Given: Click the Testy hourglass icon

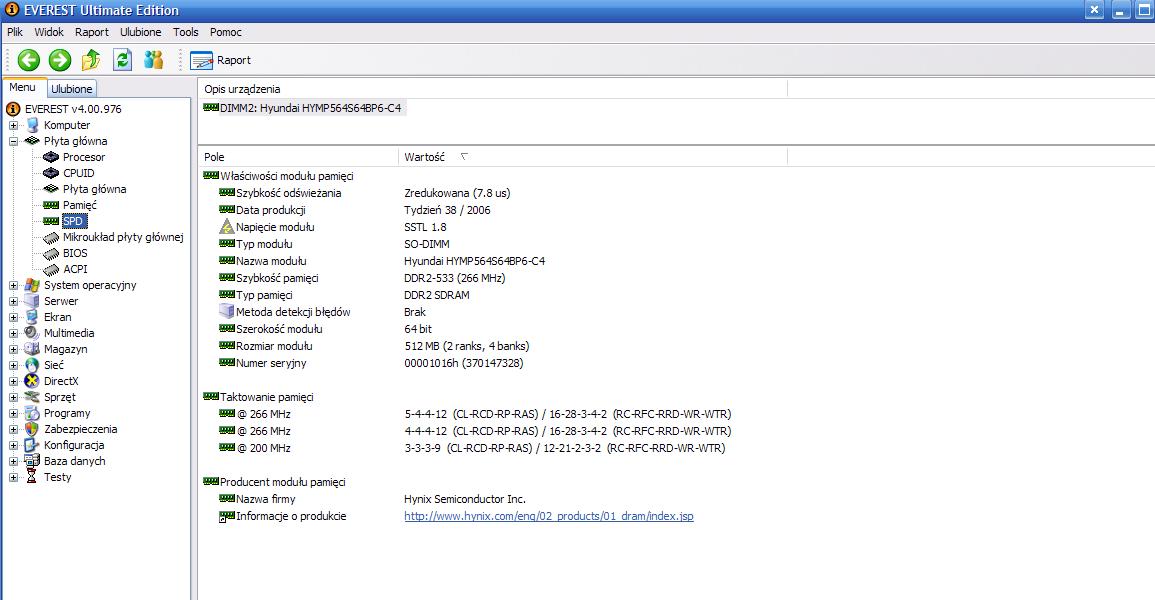Looking at the screenshot, I should (32, 477).
